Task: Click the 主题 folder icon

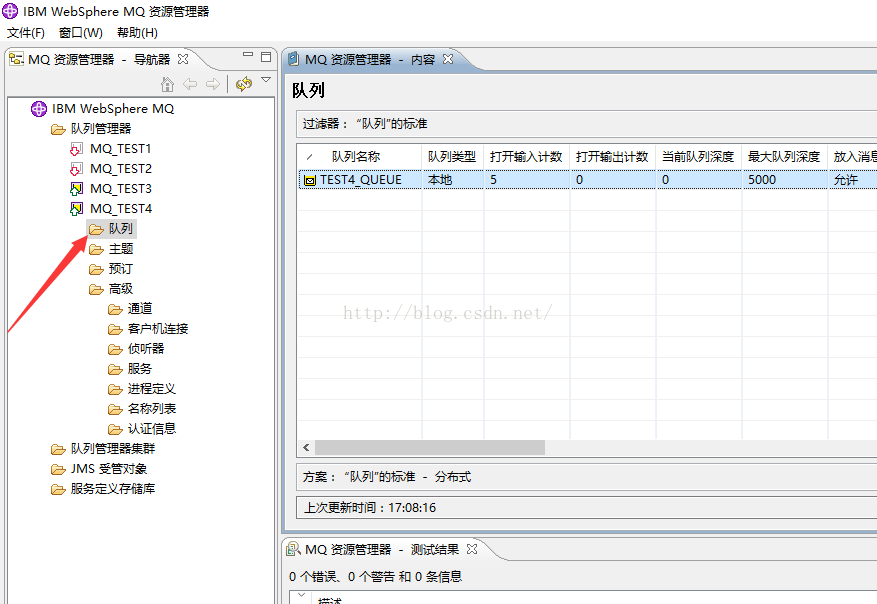Action: [x=96, y=249]
